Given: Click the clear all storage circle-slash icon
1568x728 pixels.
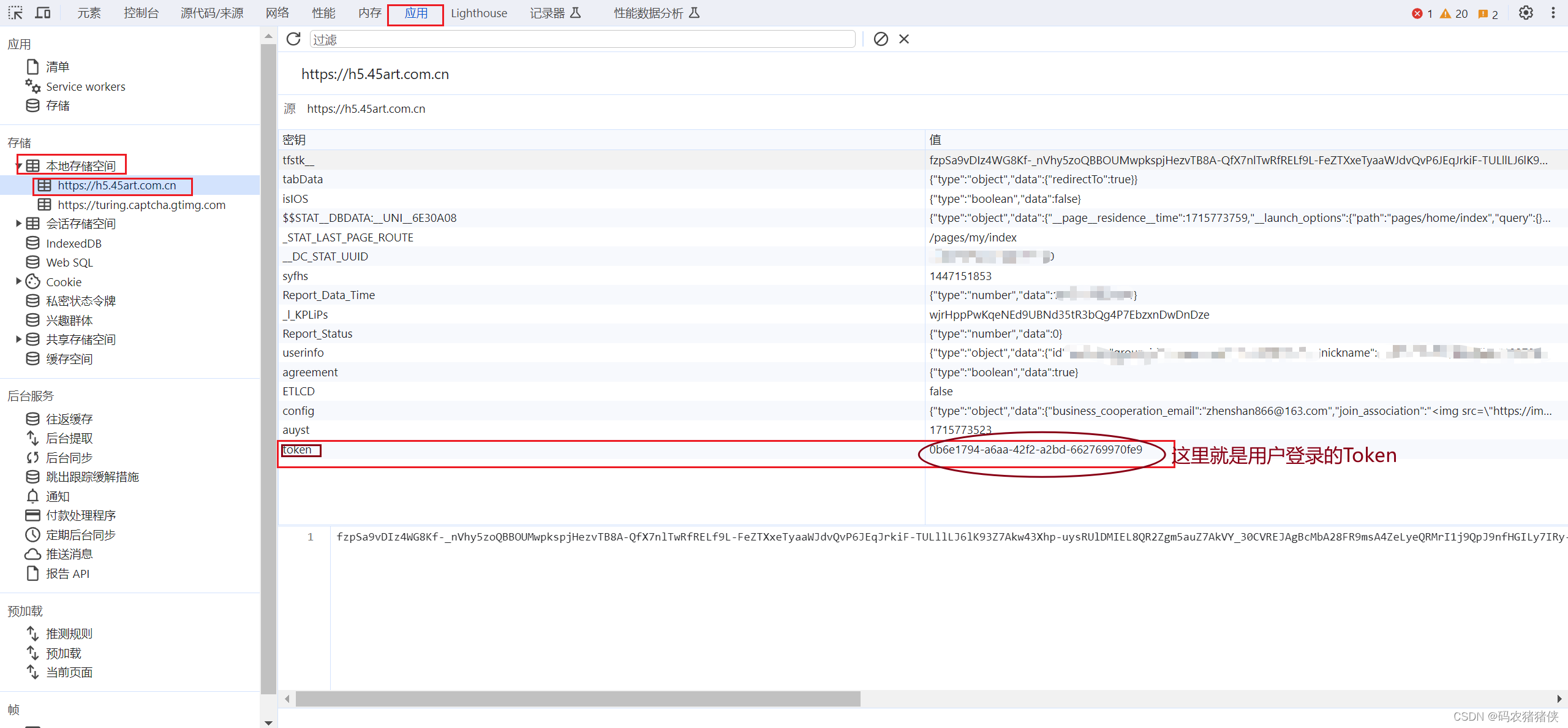Looking at the screenshot, I should (x=881, y=39).
